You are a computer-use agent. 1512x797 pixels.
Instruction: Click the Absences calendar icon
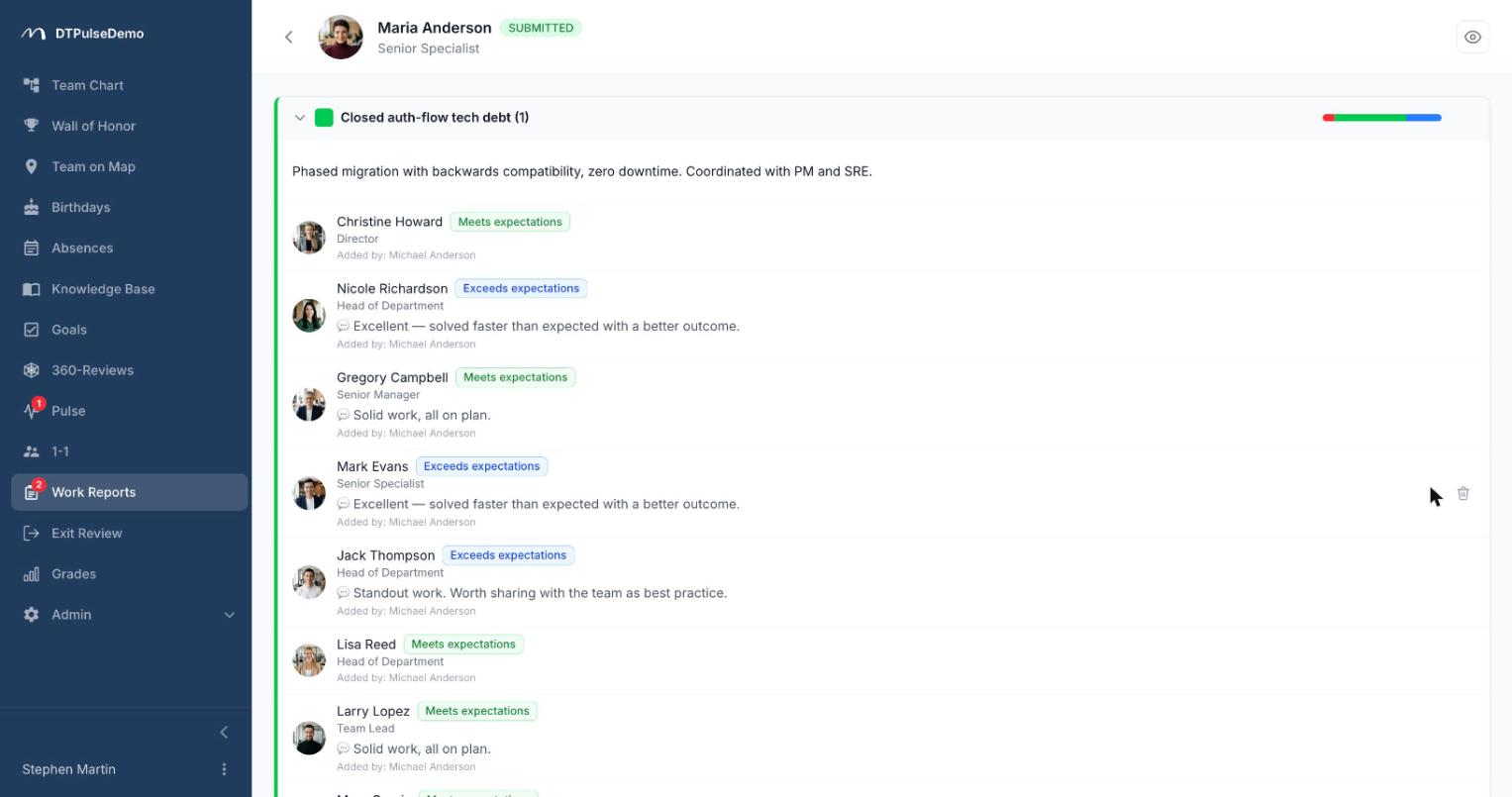coord(32,248)
